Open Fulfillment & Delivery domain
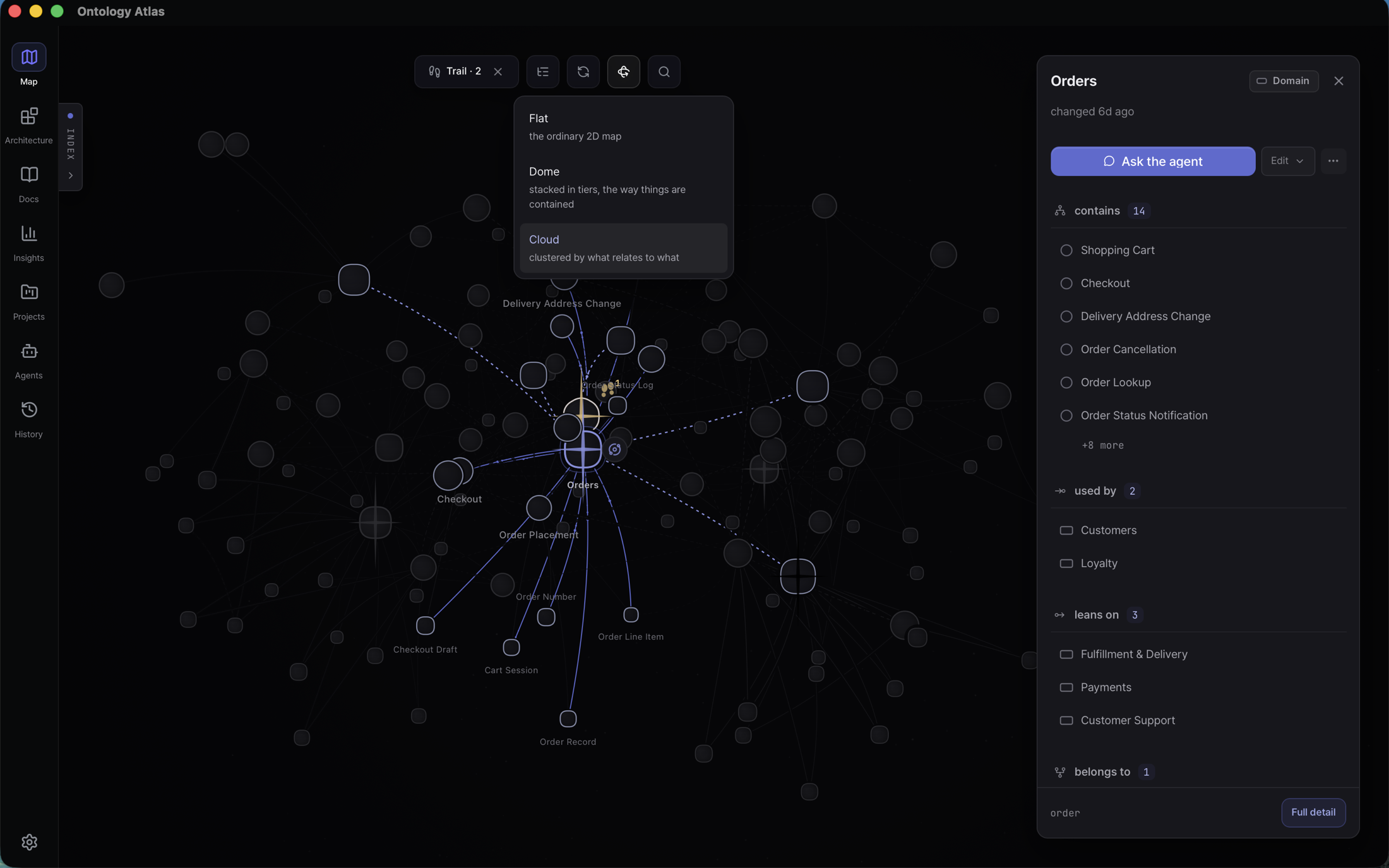1389x868 pixels. [x=1198, y=654]
